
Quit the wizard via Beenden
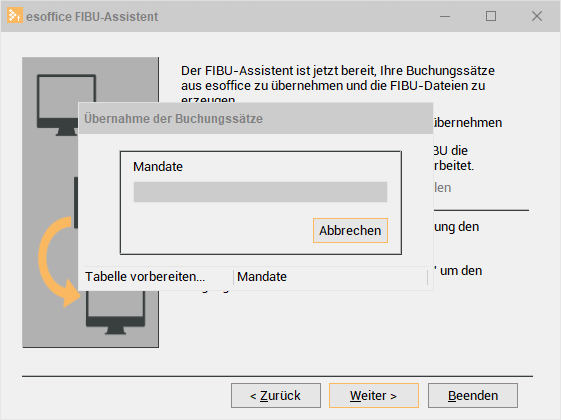[x=473, y=396]
